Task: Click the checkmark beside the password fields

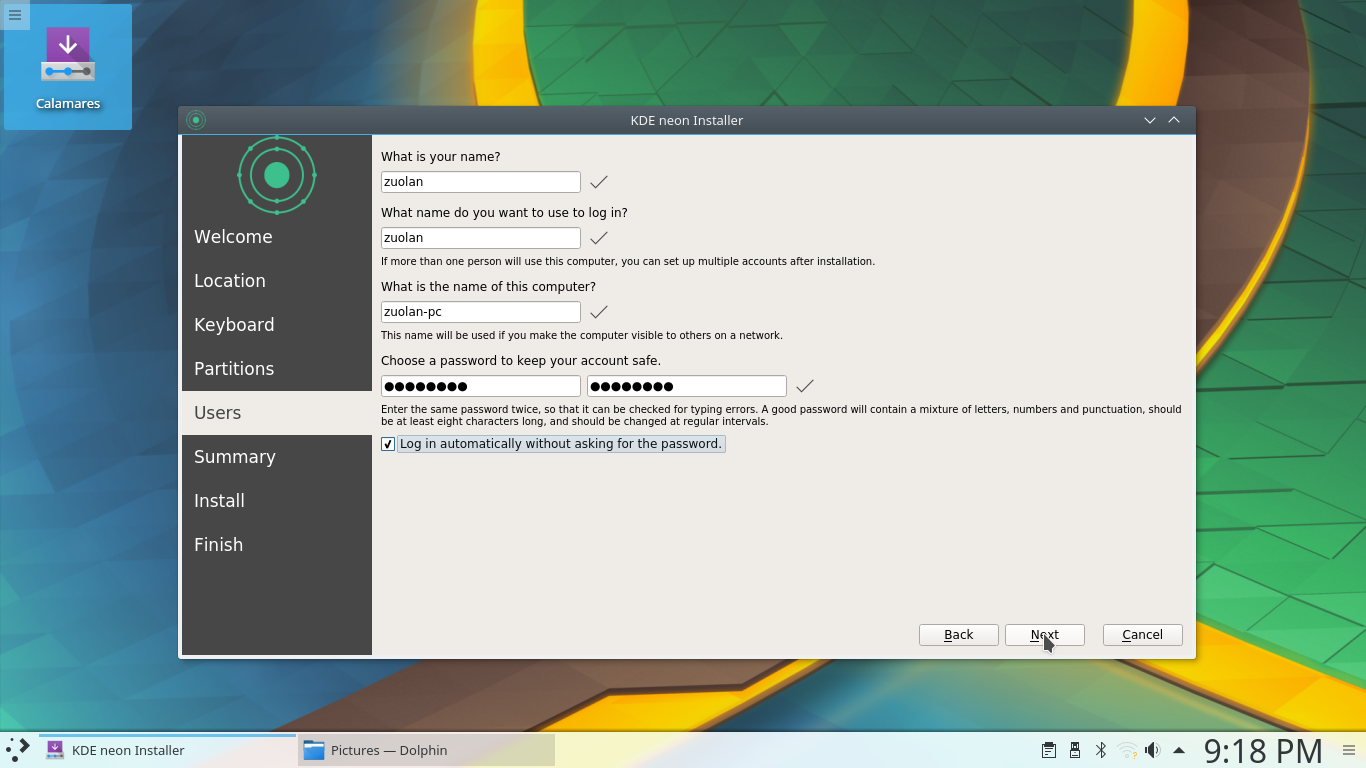Action: (805, 386)
